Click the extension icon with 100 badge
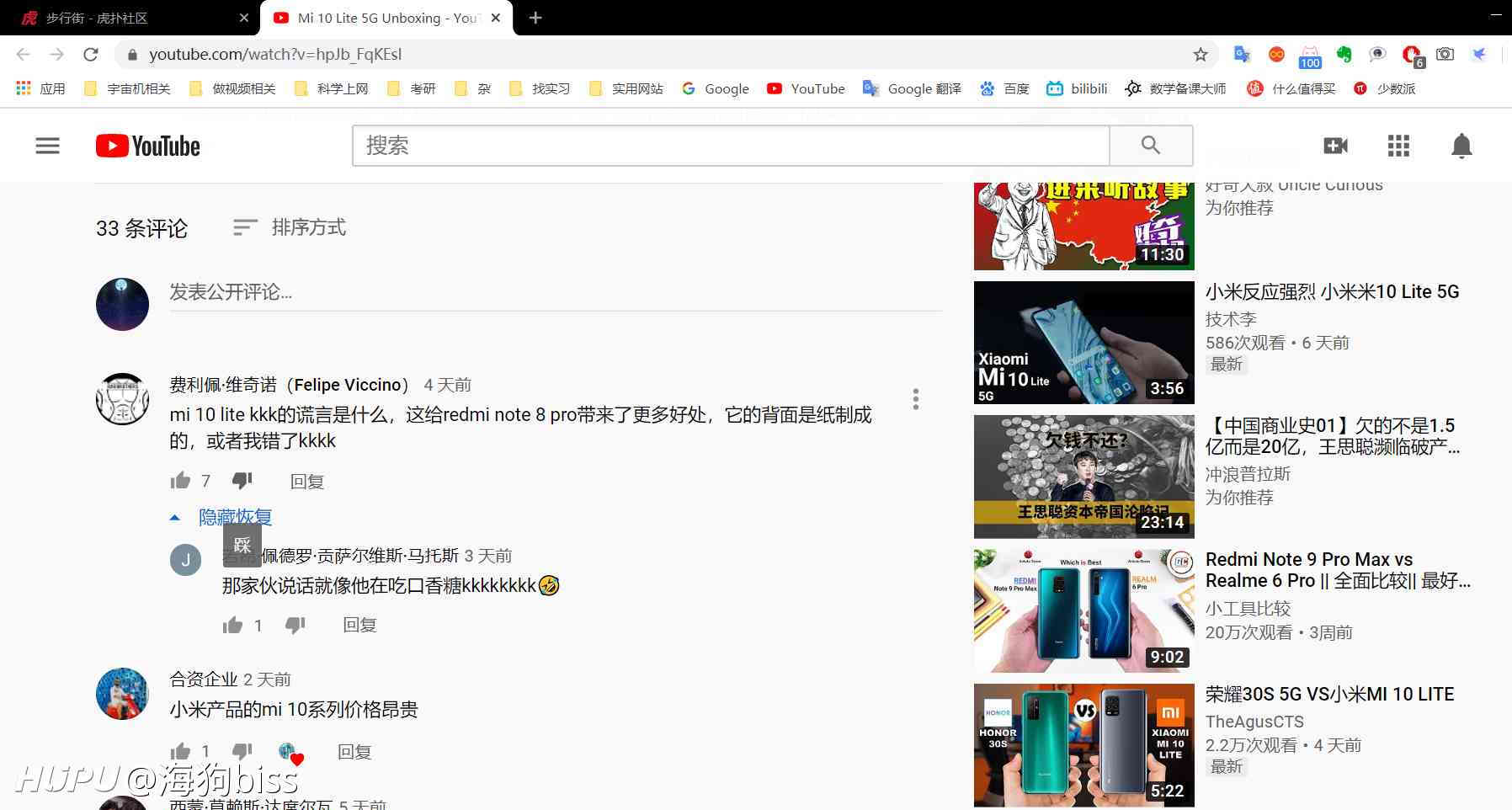Viewport: 1512px width, 810px height. 1310,56
